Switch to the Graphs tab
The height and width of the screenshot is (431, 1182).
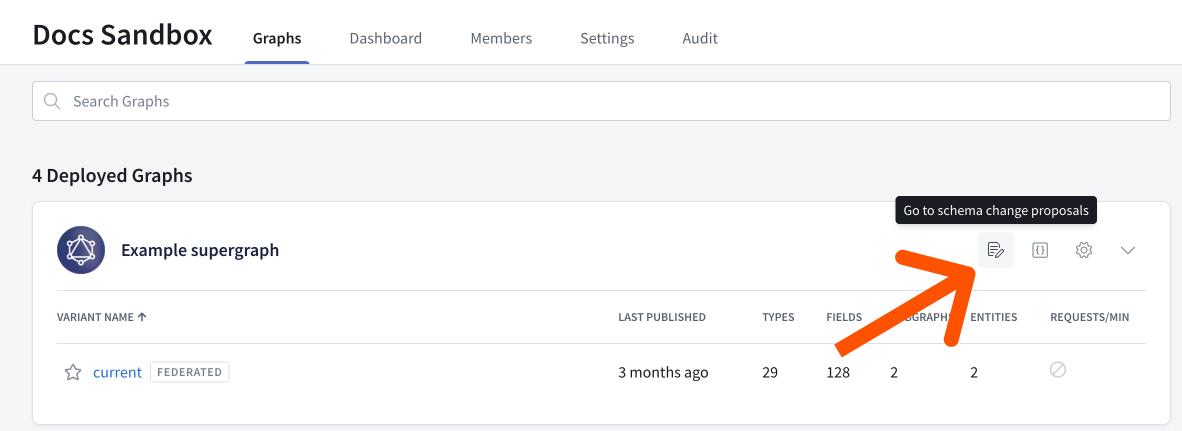(277, 39)
